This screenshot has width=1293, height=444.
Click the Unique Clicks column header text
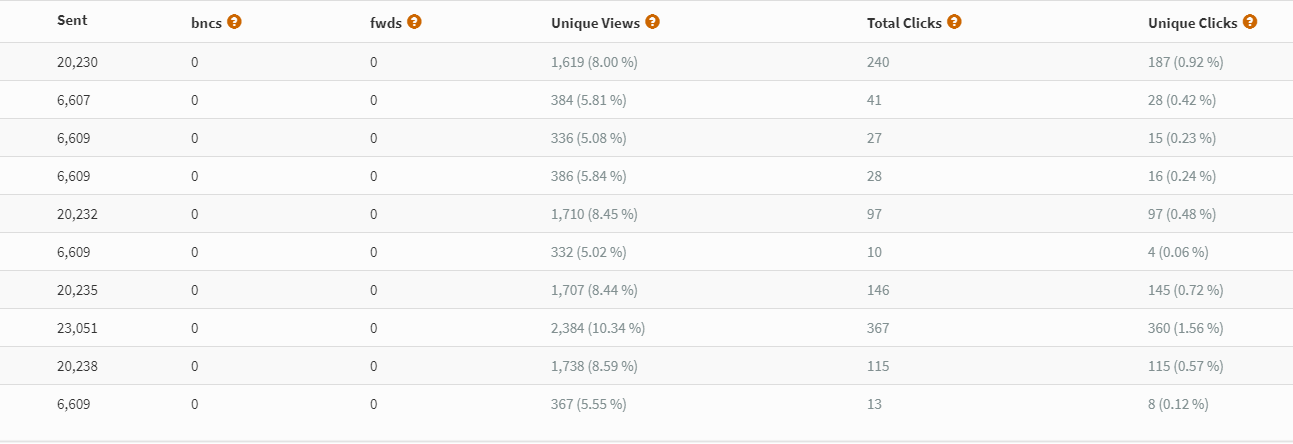[1193, 22]
